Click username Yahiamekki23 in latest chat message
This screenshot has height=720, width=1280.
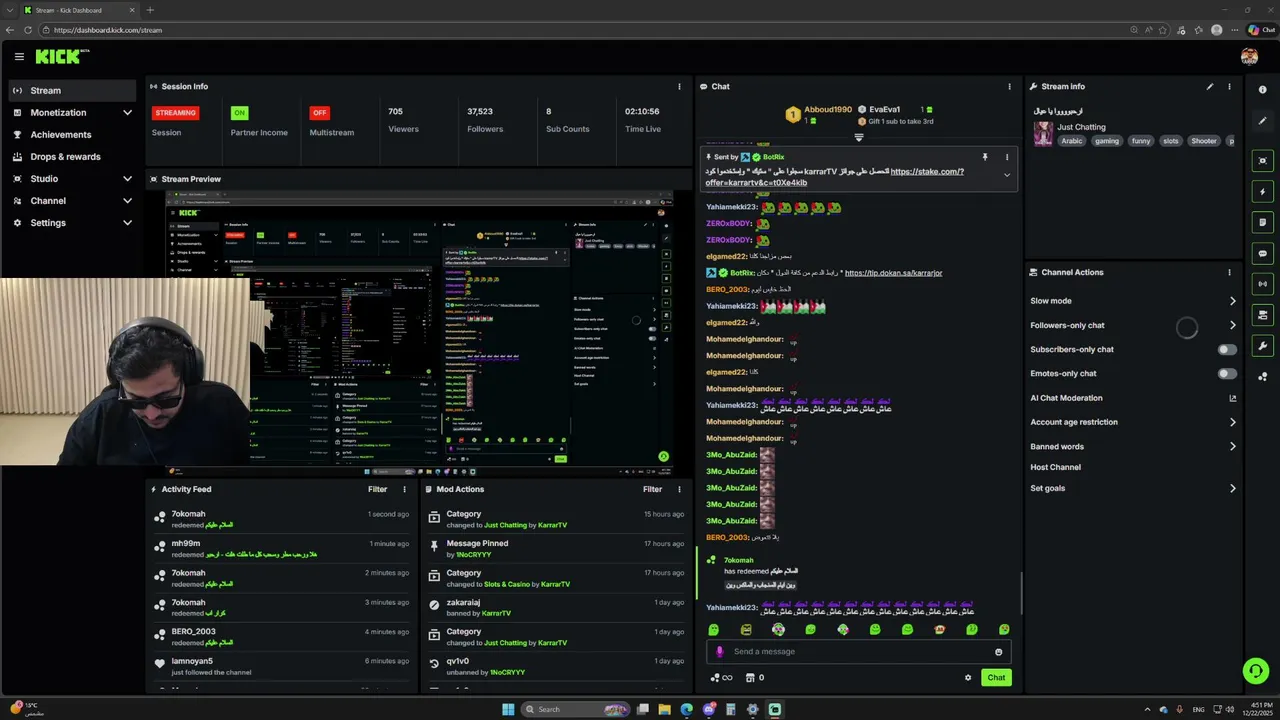tap(732, 608)
